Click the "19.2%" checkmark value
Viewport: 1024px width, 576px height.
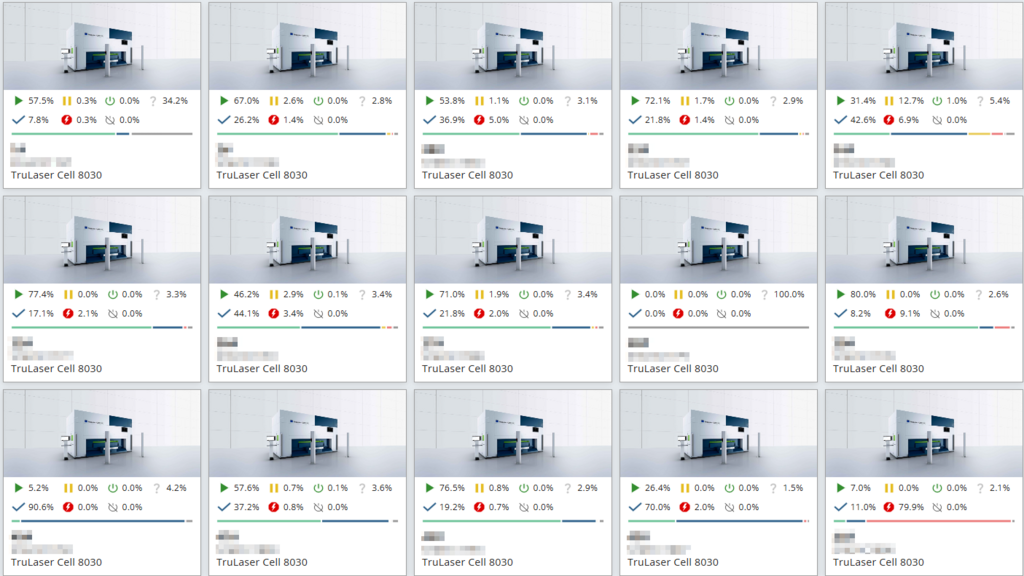[452, 507]
